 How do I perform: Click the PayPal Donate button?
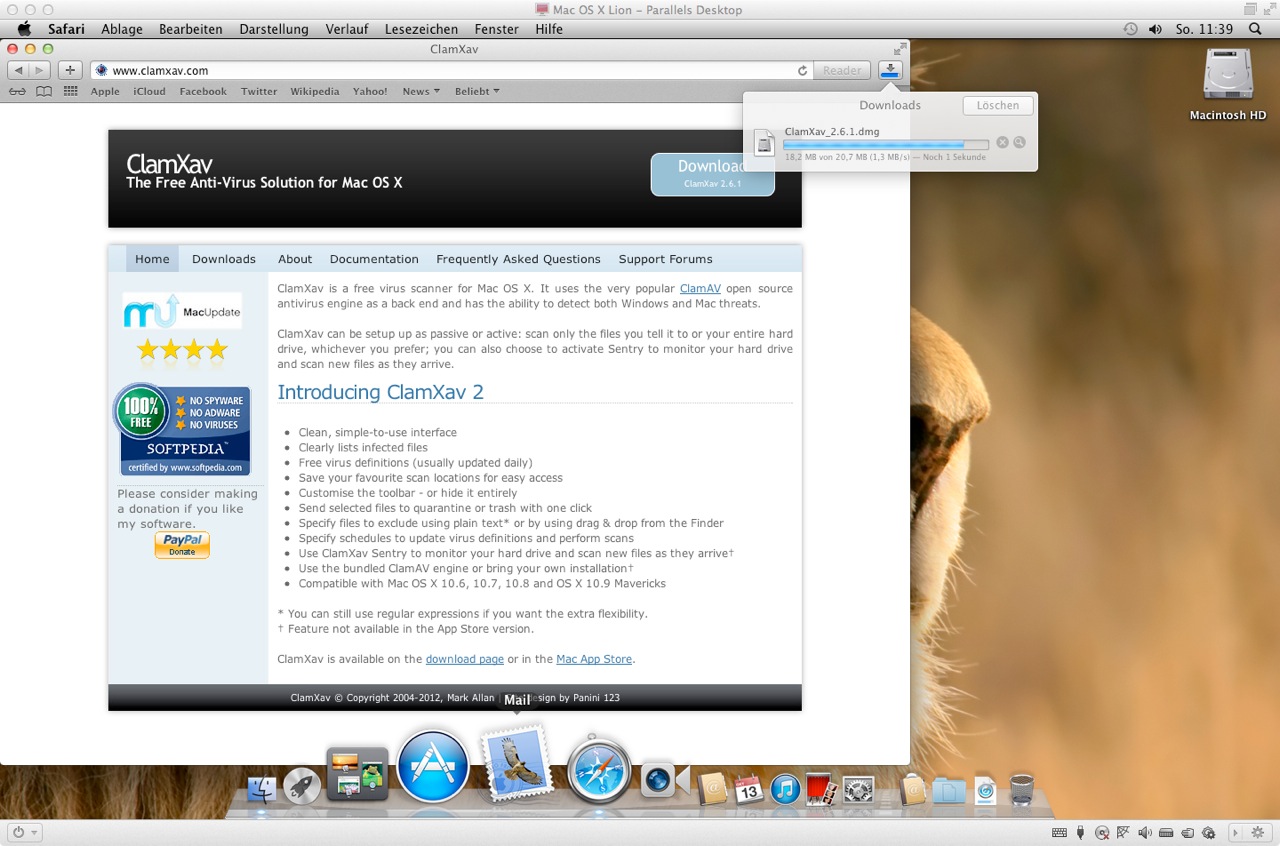click(182, 545)
